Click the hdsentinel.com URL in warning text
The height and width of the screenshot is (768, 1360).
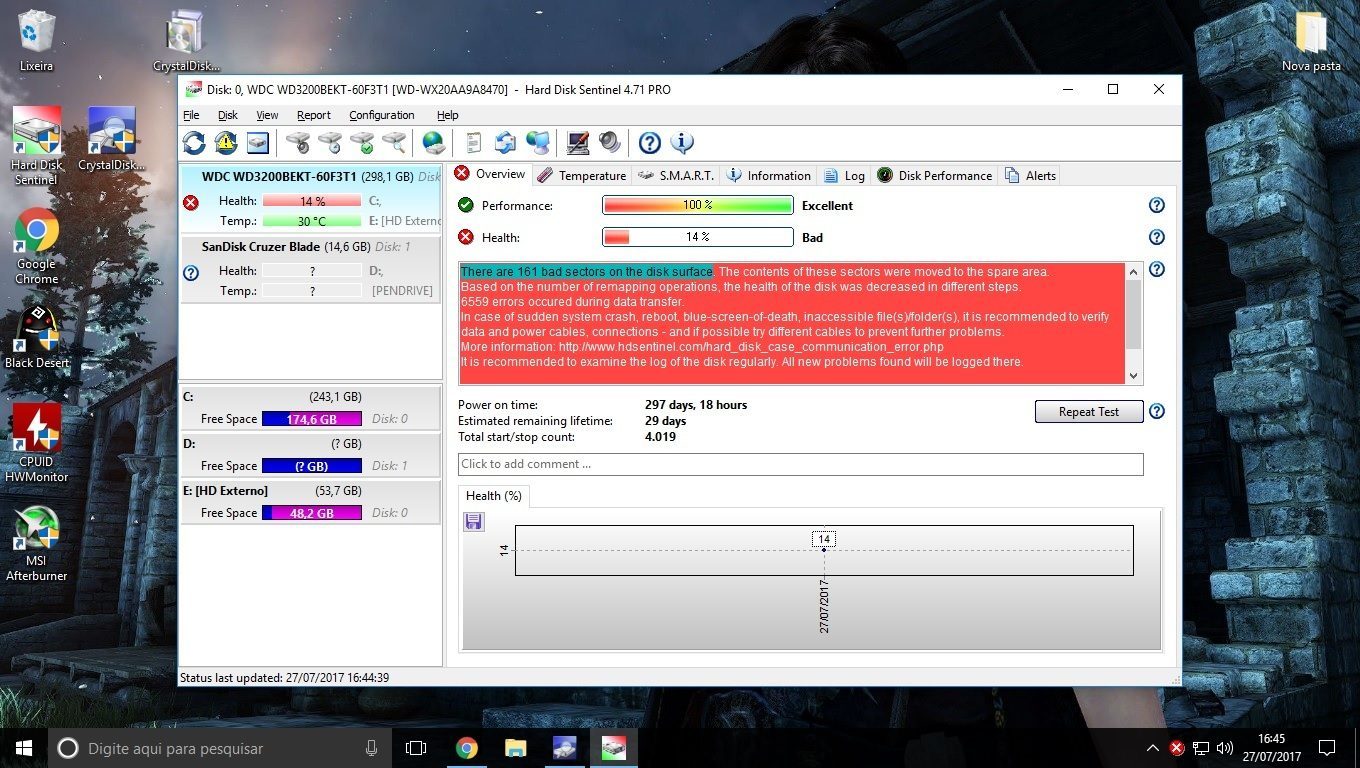click(x=751, y=347)
